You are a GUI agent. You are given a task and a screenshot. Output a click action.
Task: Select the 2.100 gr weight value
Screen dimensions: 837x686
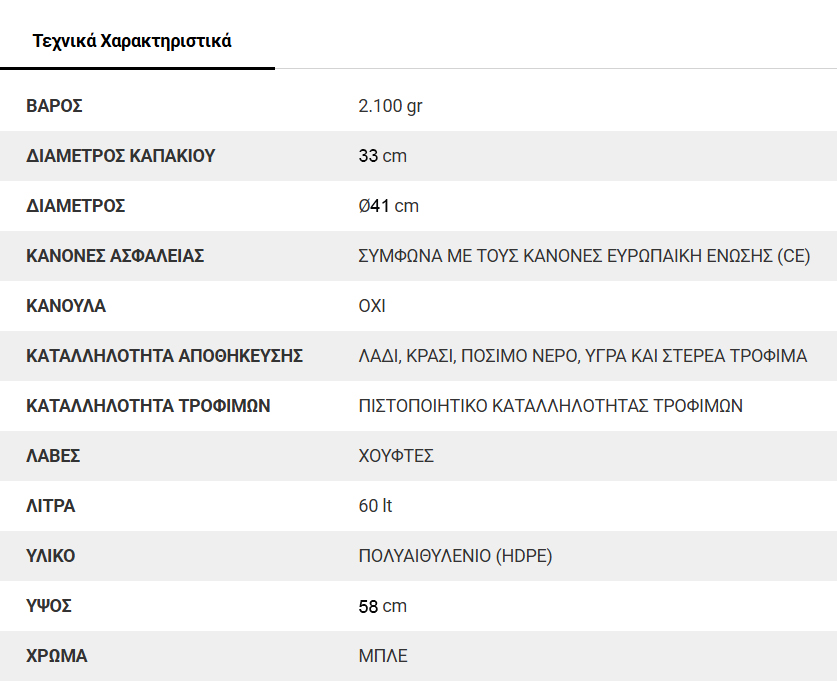(390, 106)
